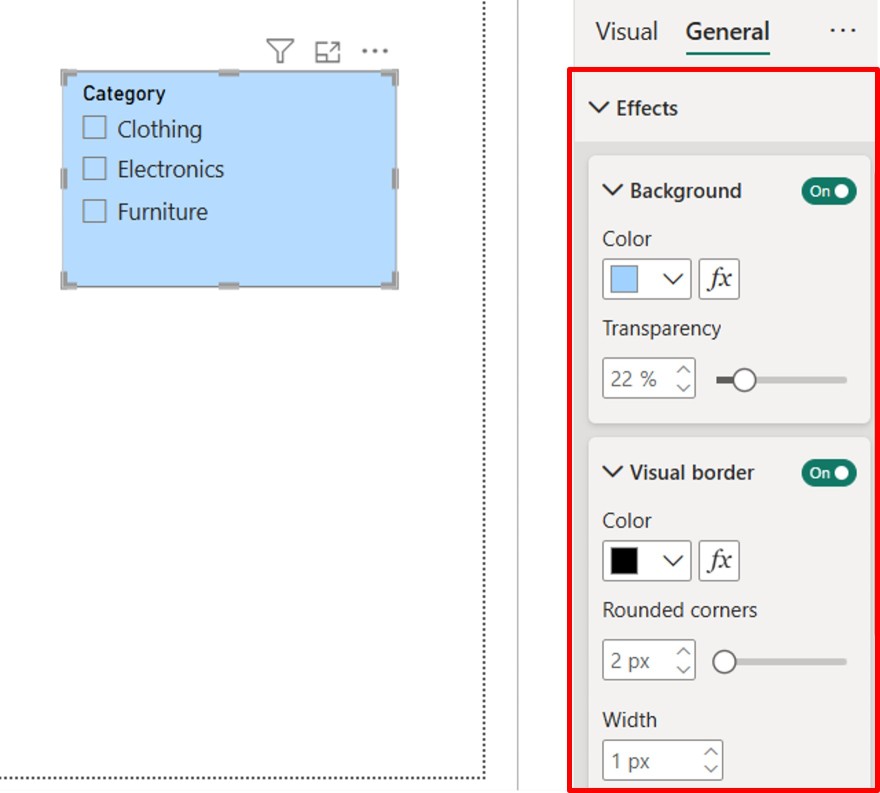This screenshot has height=793, width=880.
Task: Select the General tab
Action: point(727,32)
